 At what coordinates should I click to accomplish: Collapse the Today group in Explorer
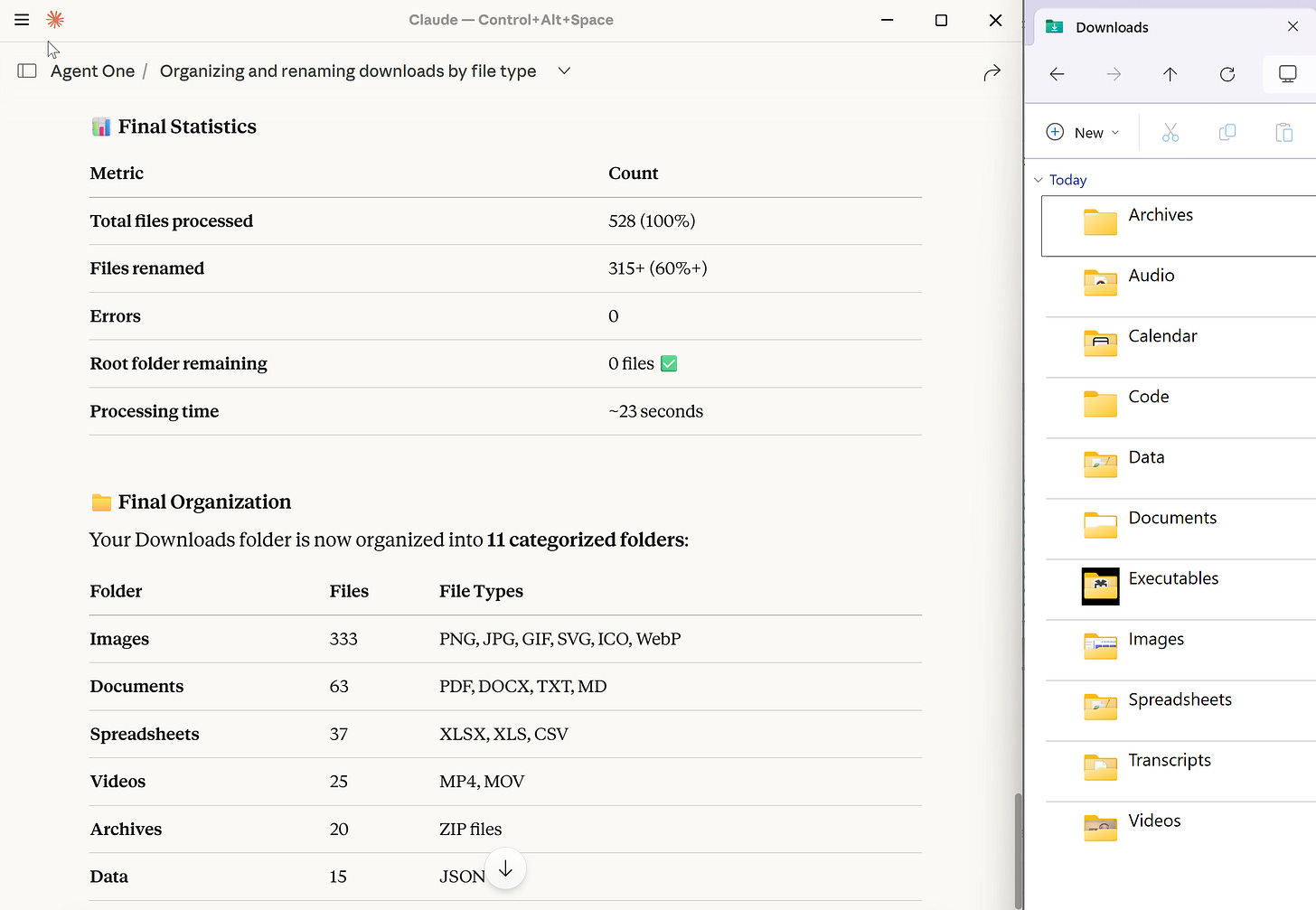click(x=1038, y=179)
